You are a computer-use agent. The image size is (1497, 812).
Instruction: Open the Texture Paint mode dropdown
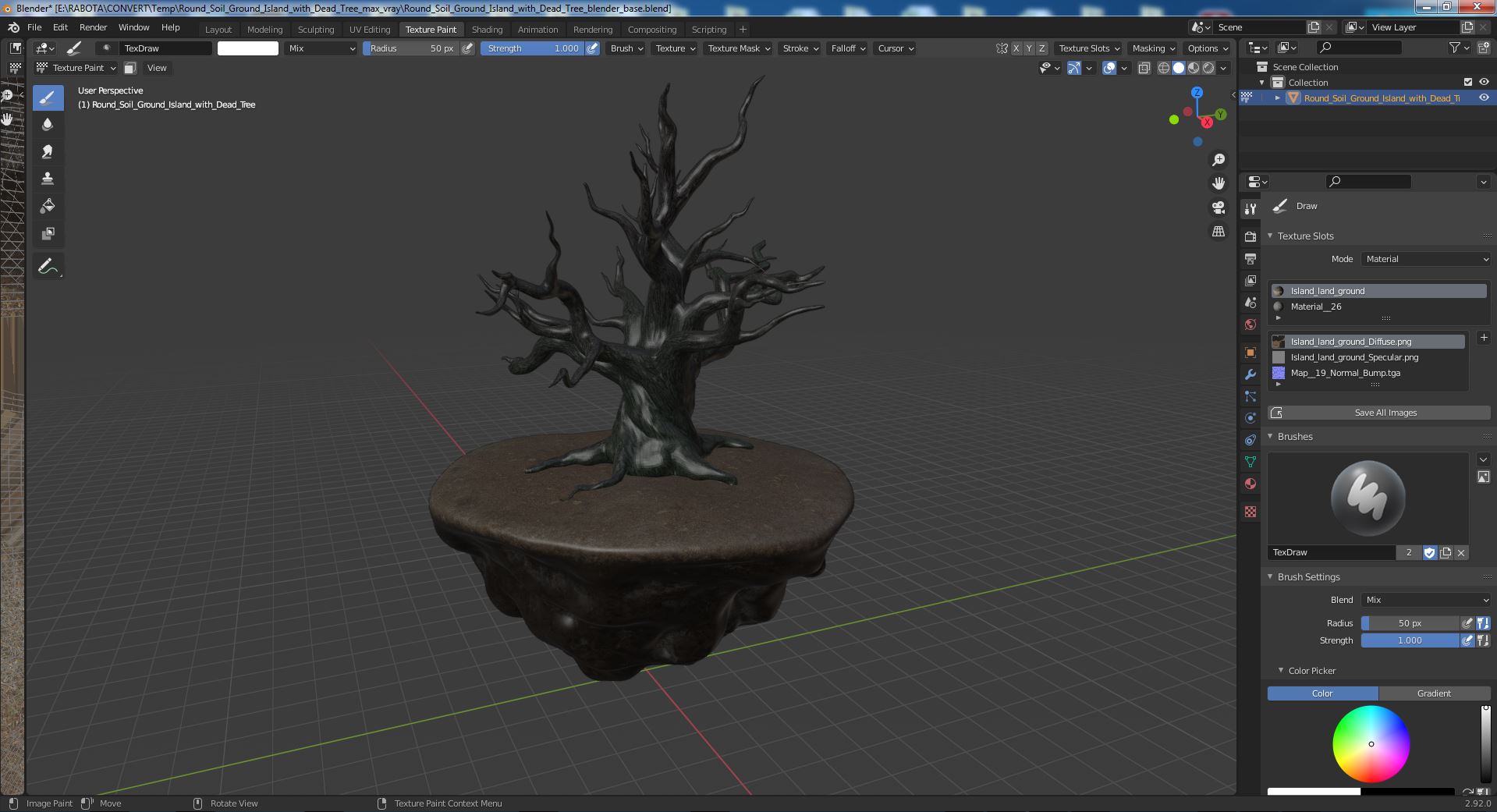[x=76, y=68]
